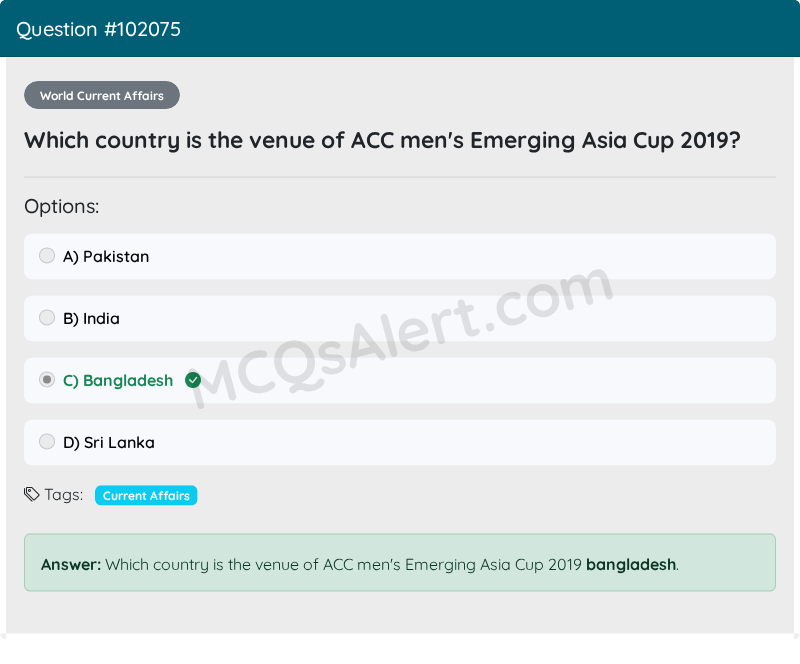
Task: Click the "Options:" heading
Action: pyautogui.click(x=62, y=207)
